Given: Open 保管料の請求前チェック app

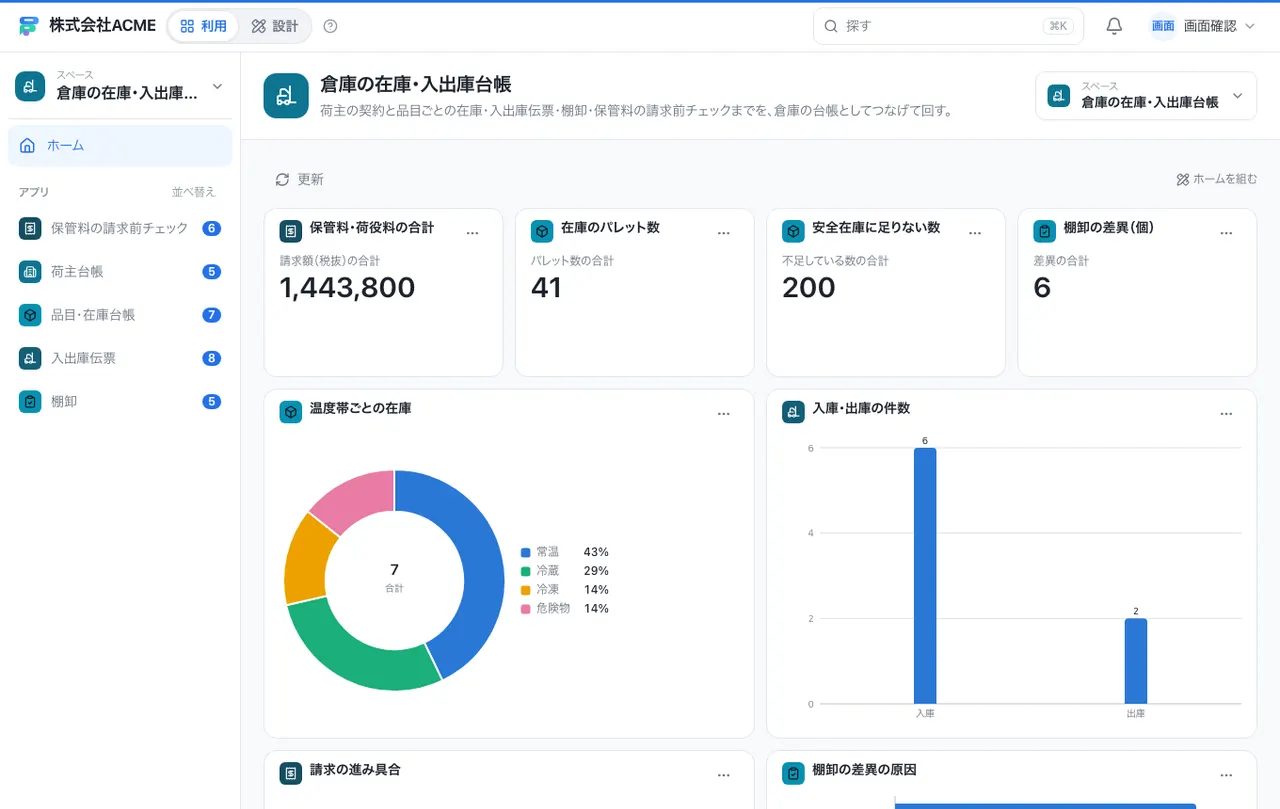Looking at the screenshot, I should click(120, 228).
